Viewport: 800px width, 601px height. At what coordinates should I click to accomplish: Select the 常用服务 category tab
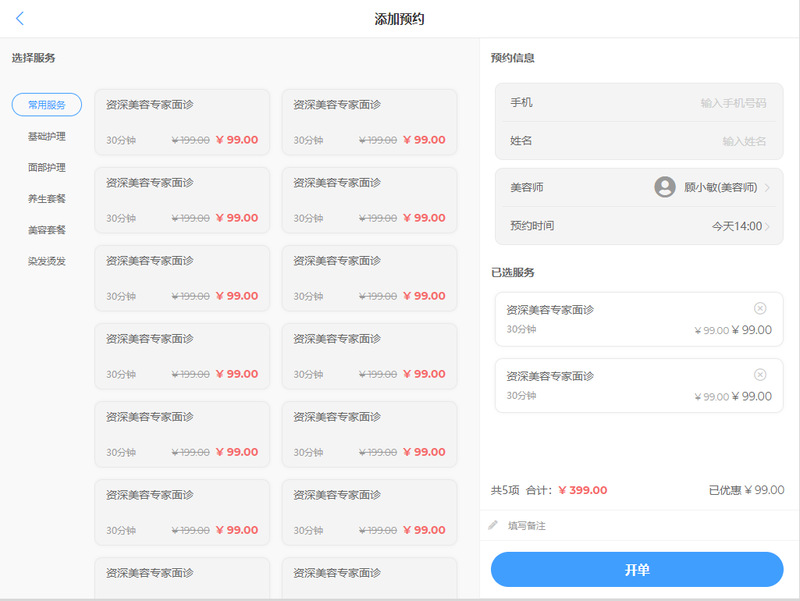[x=46, y=105]
